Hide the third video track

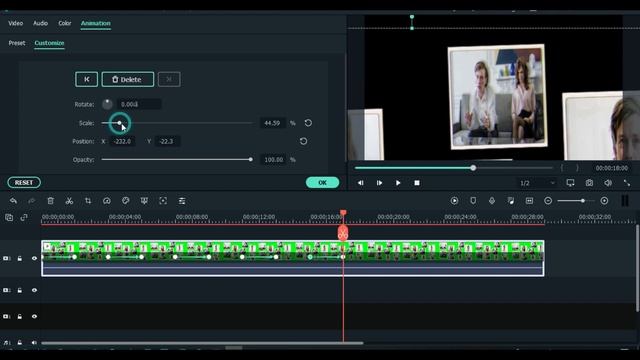34,316
